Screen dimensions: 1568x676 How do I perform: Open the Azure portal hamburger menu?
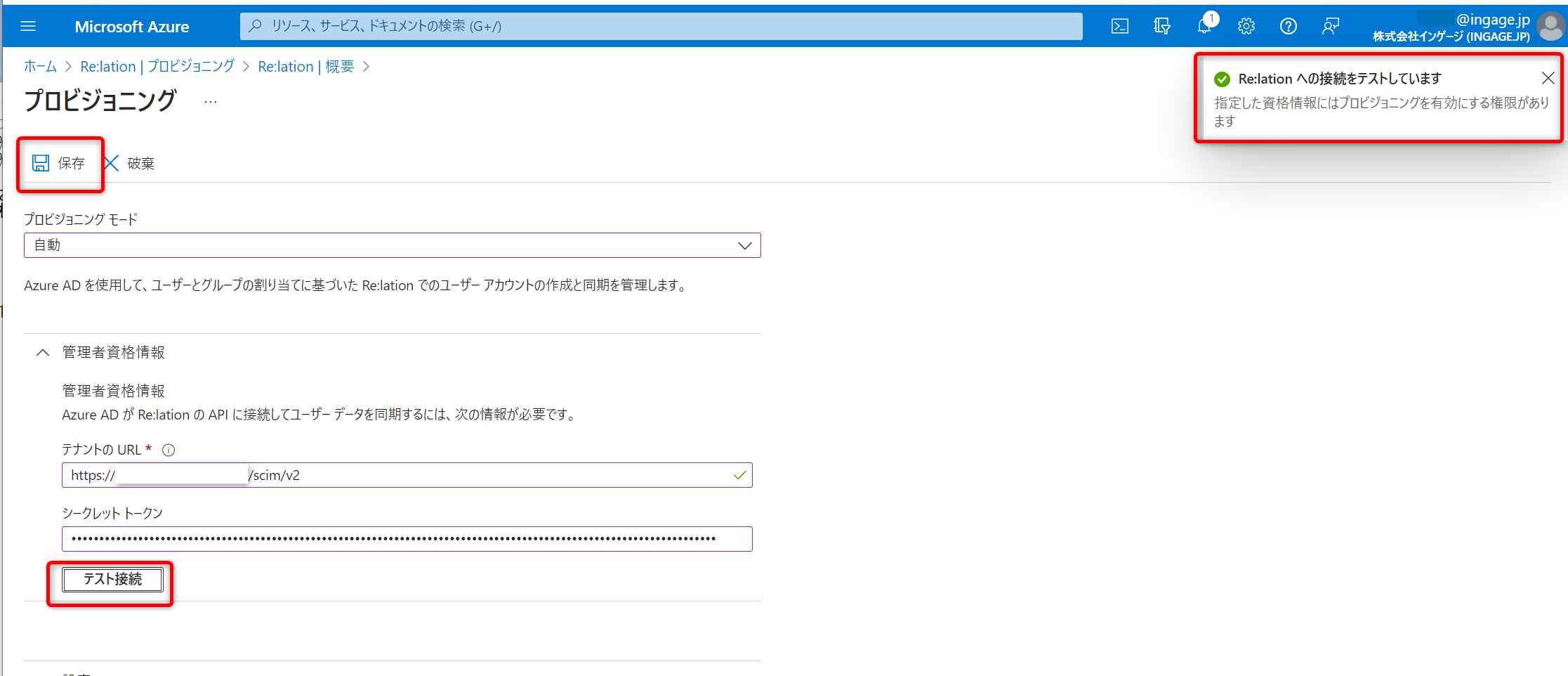(x=28, y=26)
